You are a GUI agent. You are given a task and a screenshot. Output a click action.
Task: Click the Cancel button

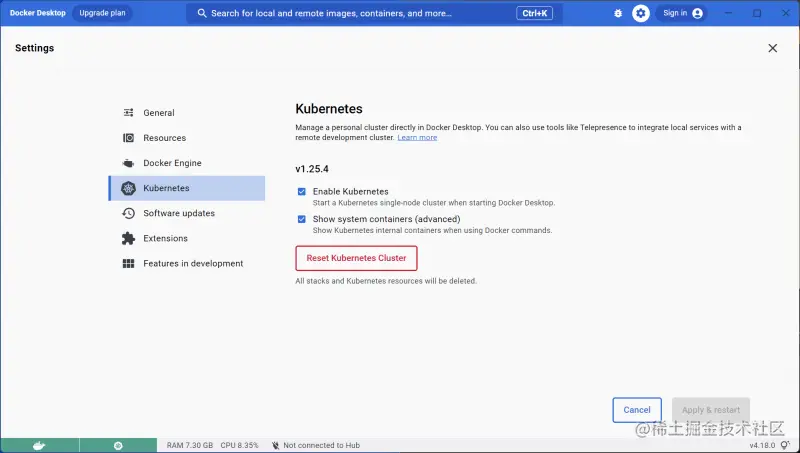(637, 410)
